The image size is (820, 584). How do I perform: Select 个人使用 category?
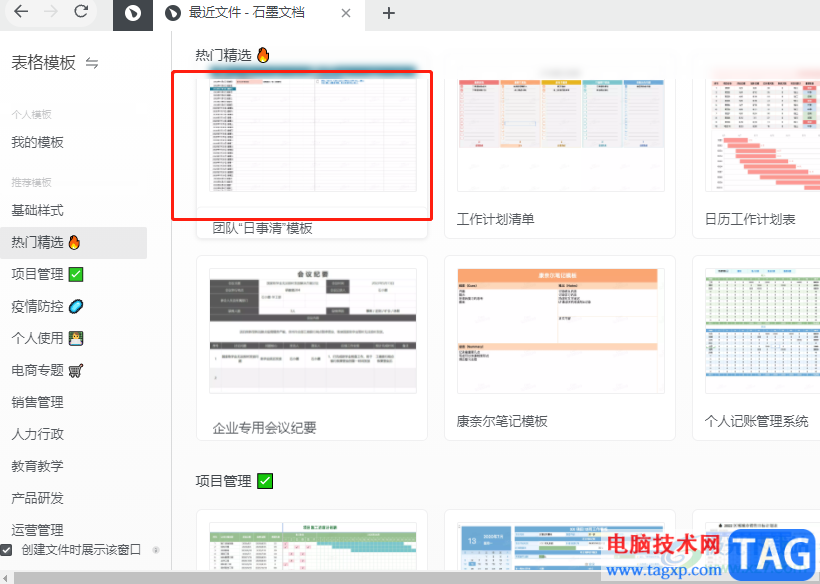(47, 338)
